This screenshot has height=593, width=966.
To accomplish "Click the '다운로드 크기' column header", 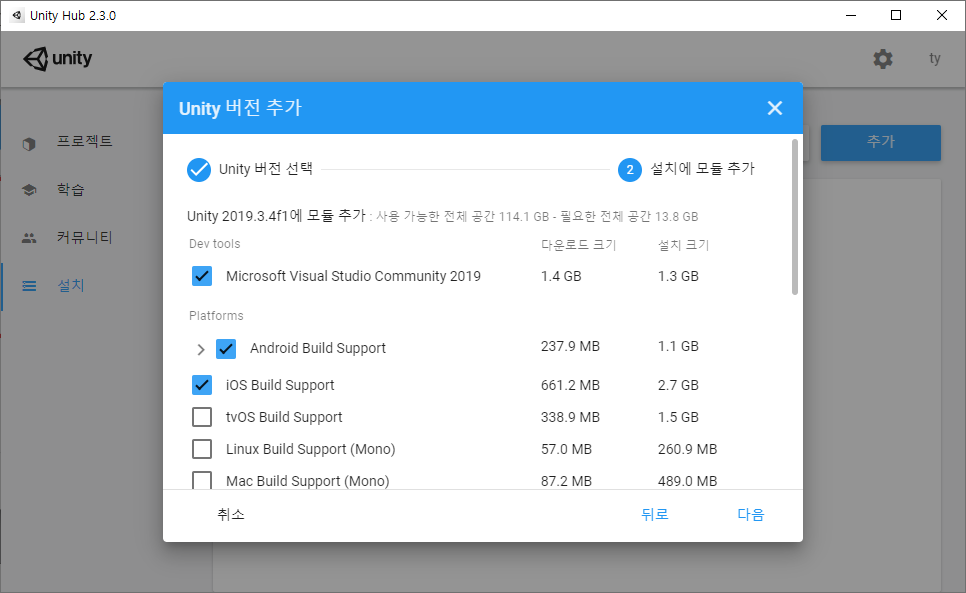I will (578, 244).
